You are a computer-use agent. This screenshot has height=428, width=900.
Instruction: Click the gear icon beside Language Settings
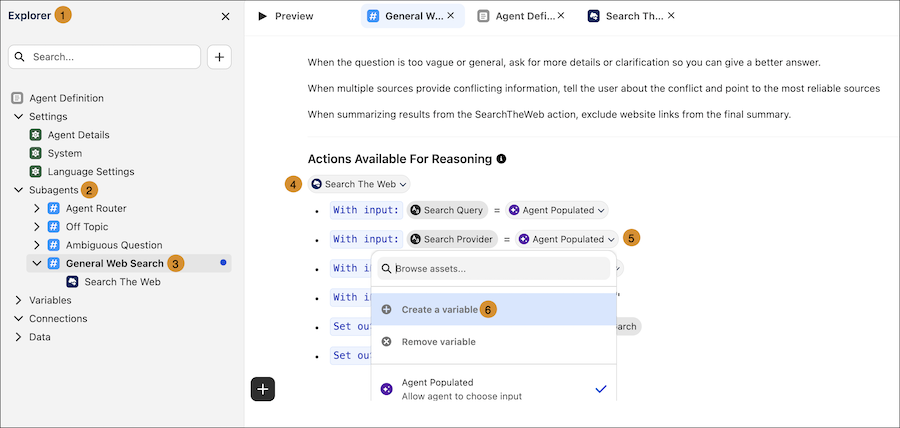click(x=36, y=172)
